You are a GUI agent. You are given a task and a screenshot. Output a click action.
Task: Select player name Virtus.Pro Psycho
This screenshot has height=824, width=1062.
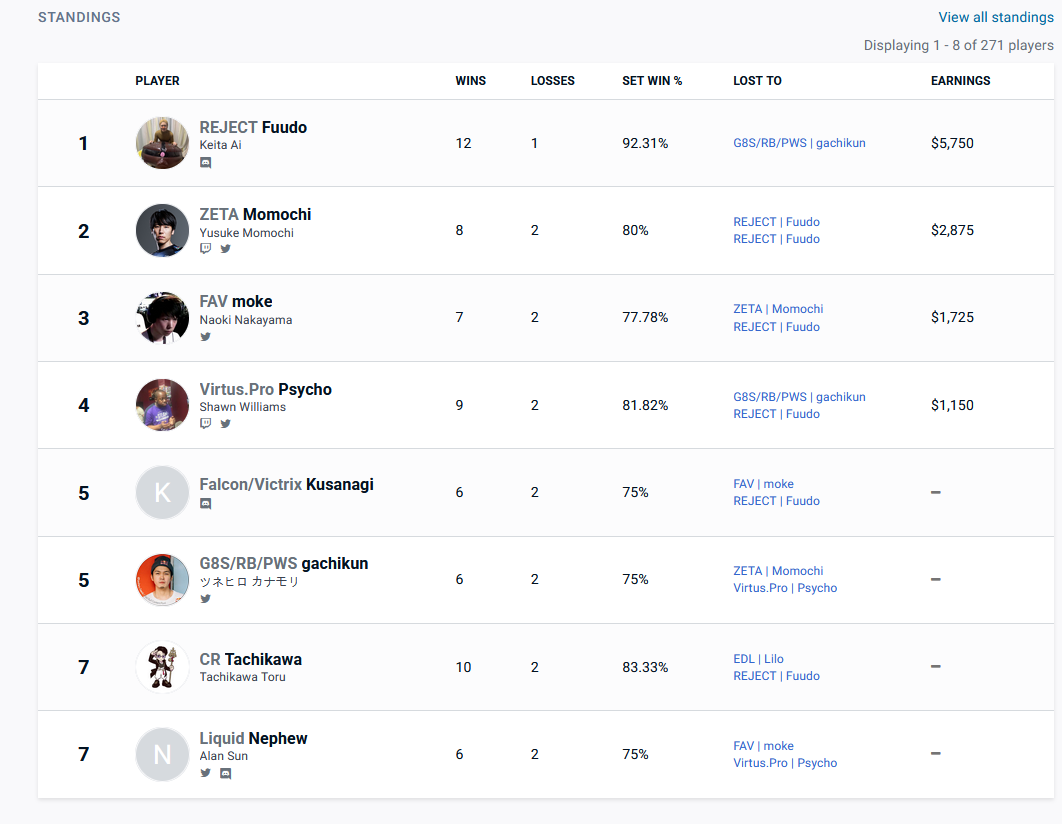pos(266,389)
